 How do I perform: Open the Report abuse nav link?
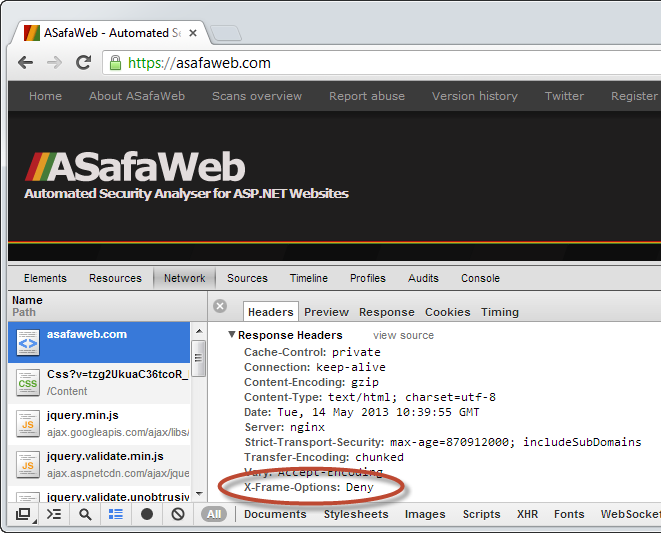coord(367,96)
